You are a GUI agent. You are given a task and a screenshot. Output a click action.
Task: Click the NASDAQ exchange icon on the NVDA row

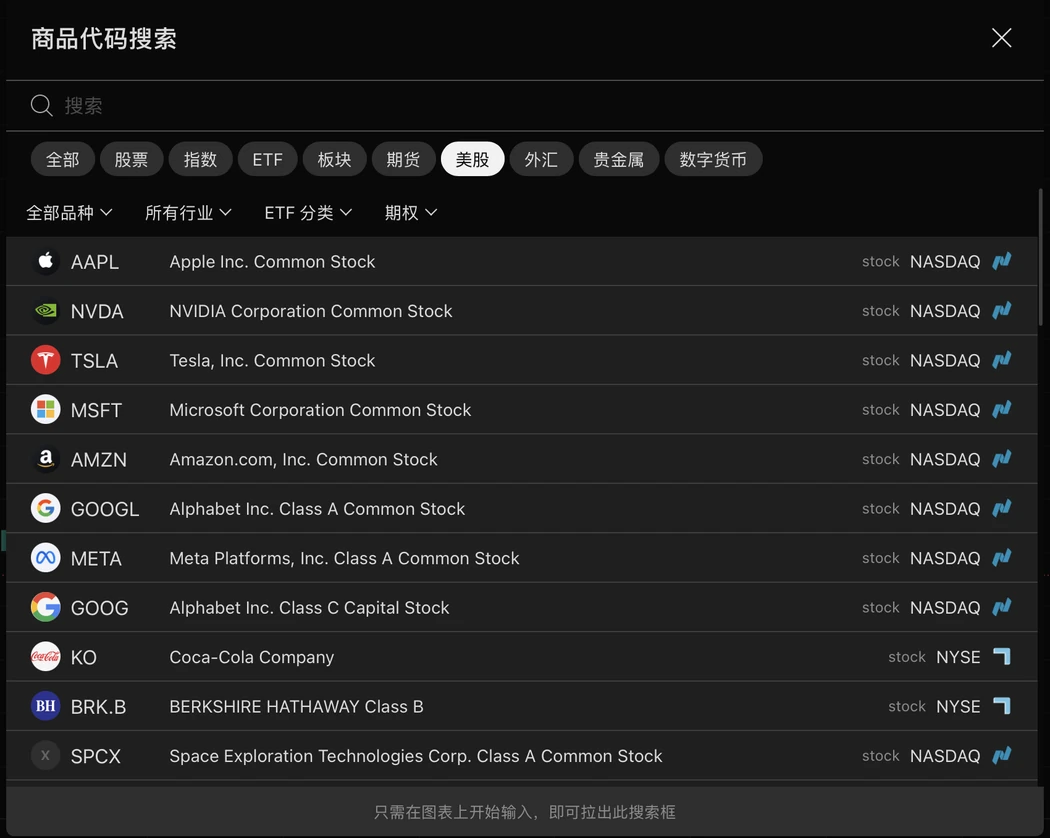click(1002, 310)
